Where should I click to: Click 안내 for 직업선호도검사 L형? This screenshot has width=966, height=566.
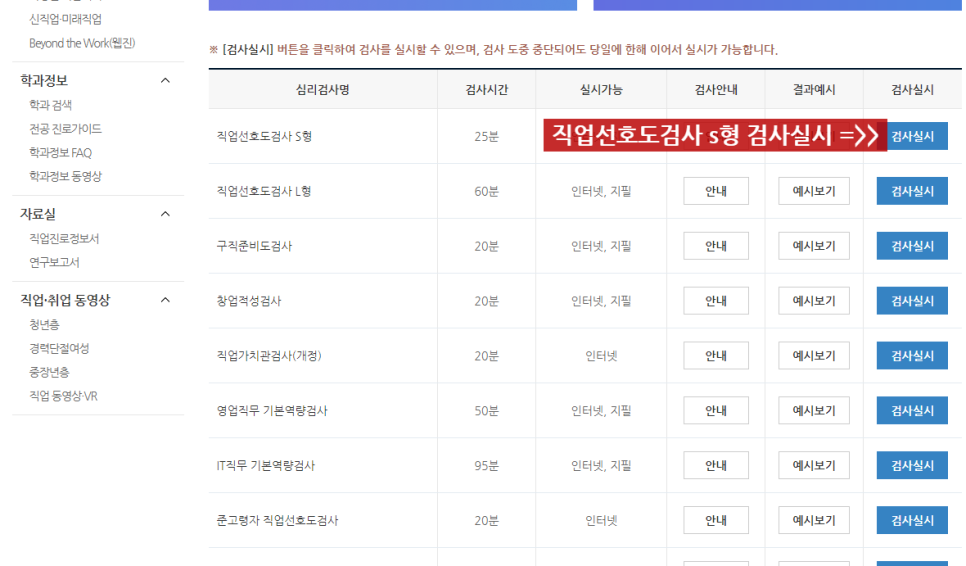point(716,191)
